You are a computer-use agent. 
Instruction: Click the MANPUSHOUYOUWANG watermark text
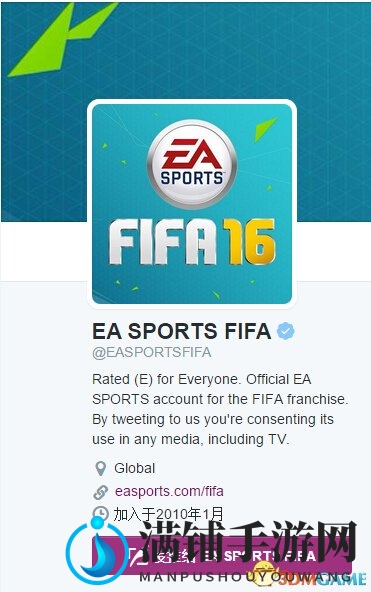tap(246, 577)
